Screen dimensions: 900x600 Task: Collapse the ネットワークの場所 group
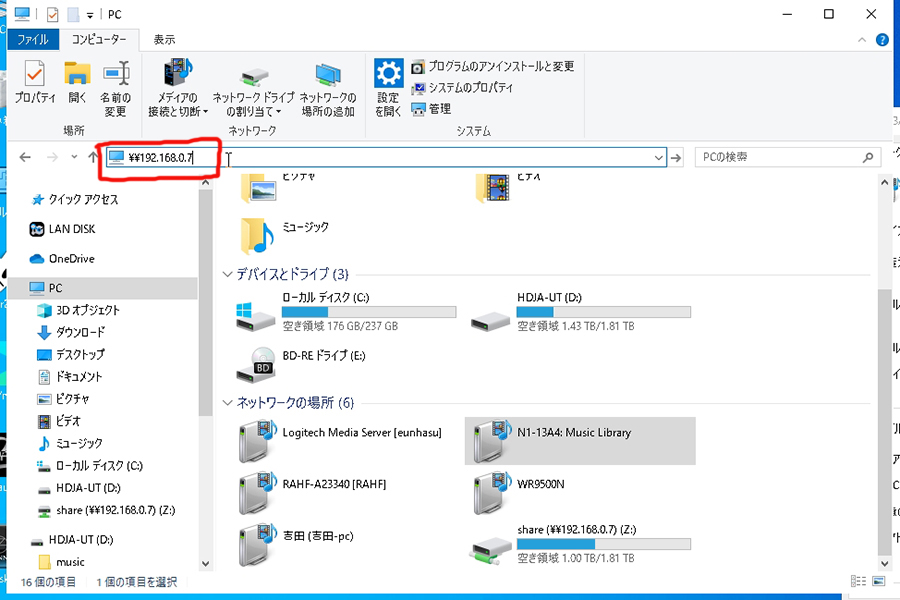(228, 403)
